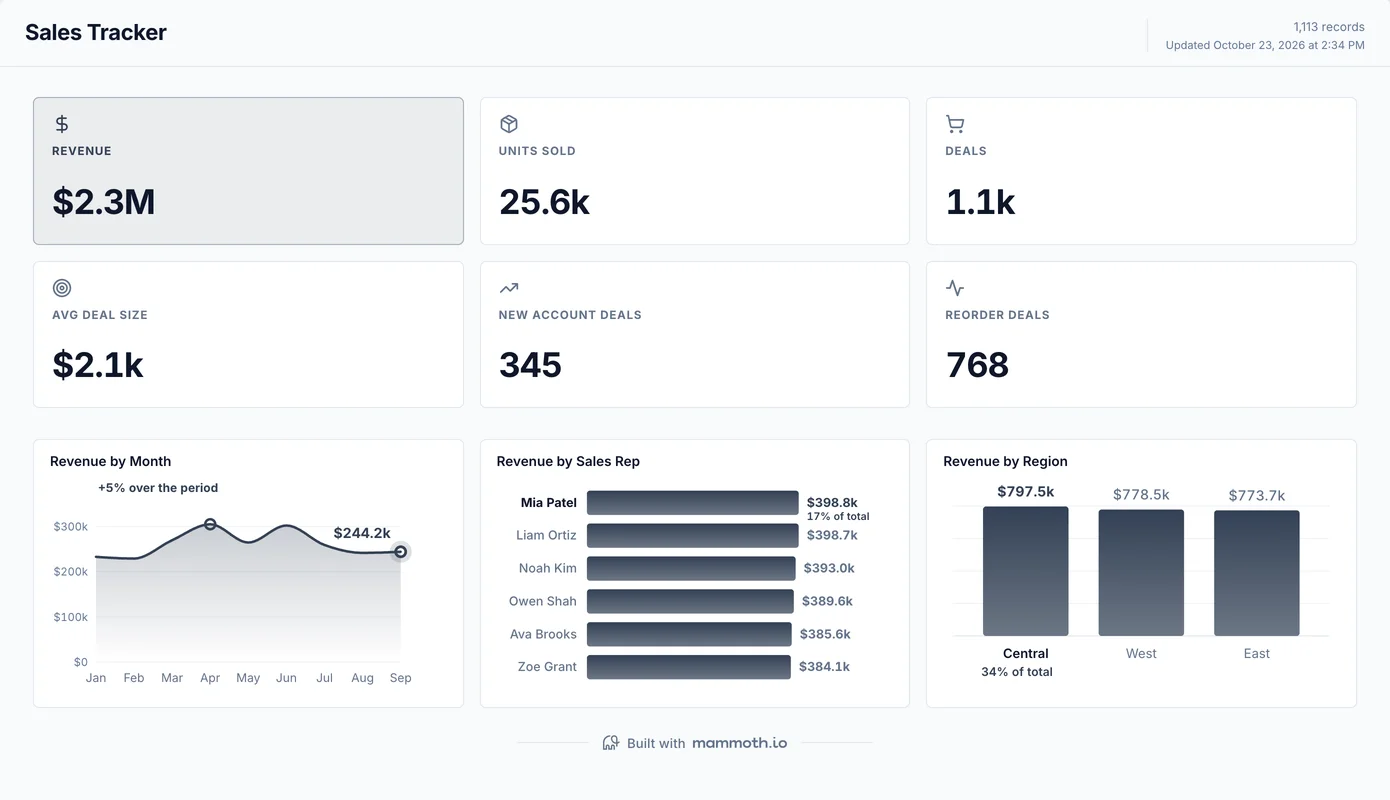The height and width of the screenshot is (800, 1390).
Task: Click Zoe Grant's revenue bar
Action: (689, 667)
